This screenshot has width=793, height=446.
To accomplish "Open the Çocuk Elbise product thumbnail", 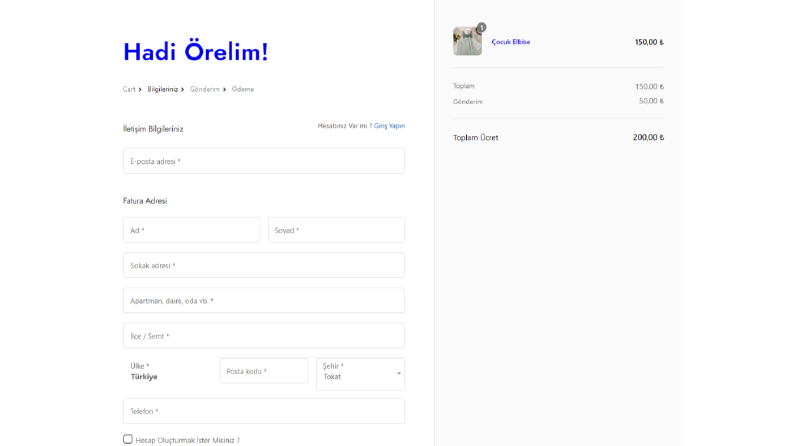I will point(467,41).
